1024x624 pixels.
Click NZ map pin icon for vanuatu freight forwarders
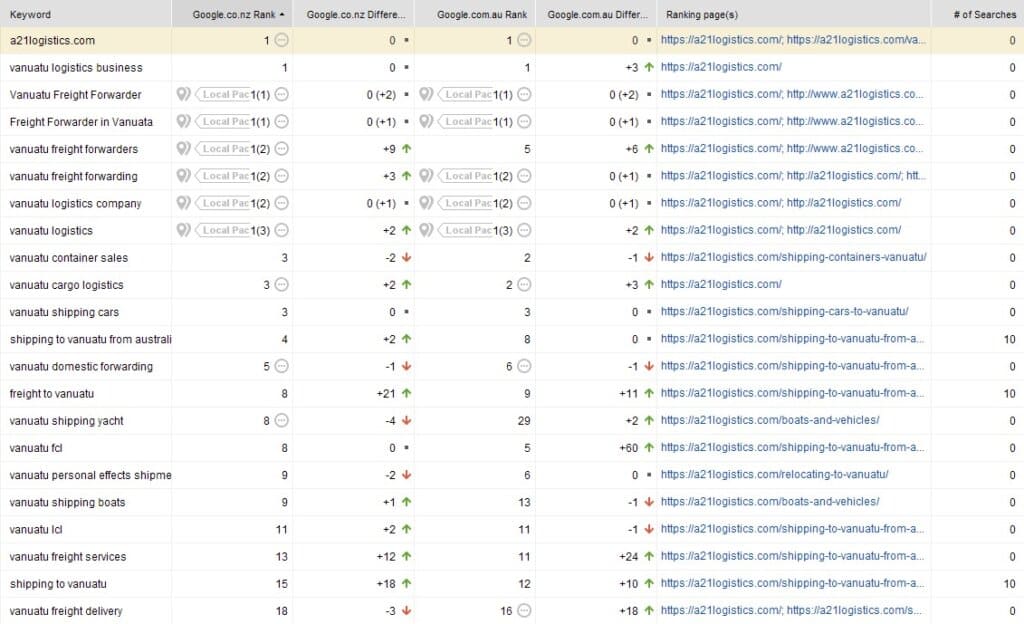coord(184,149)
